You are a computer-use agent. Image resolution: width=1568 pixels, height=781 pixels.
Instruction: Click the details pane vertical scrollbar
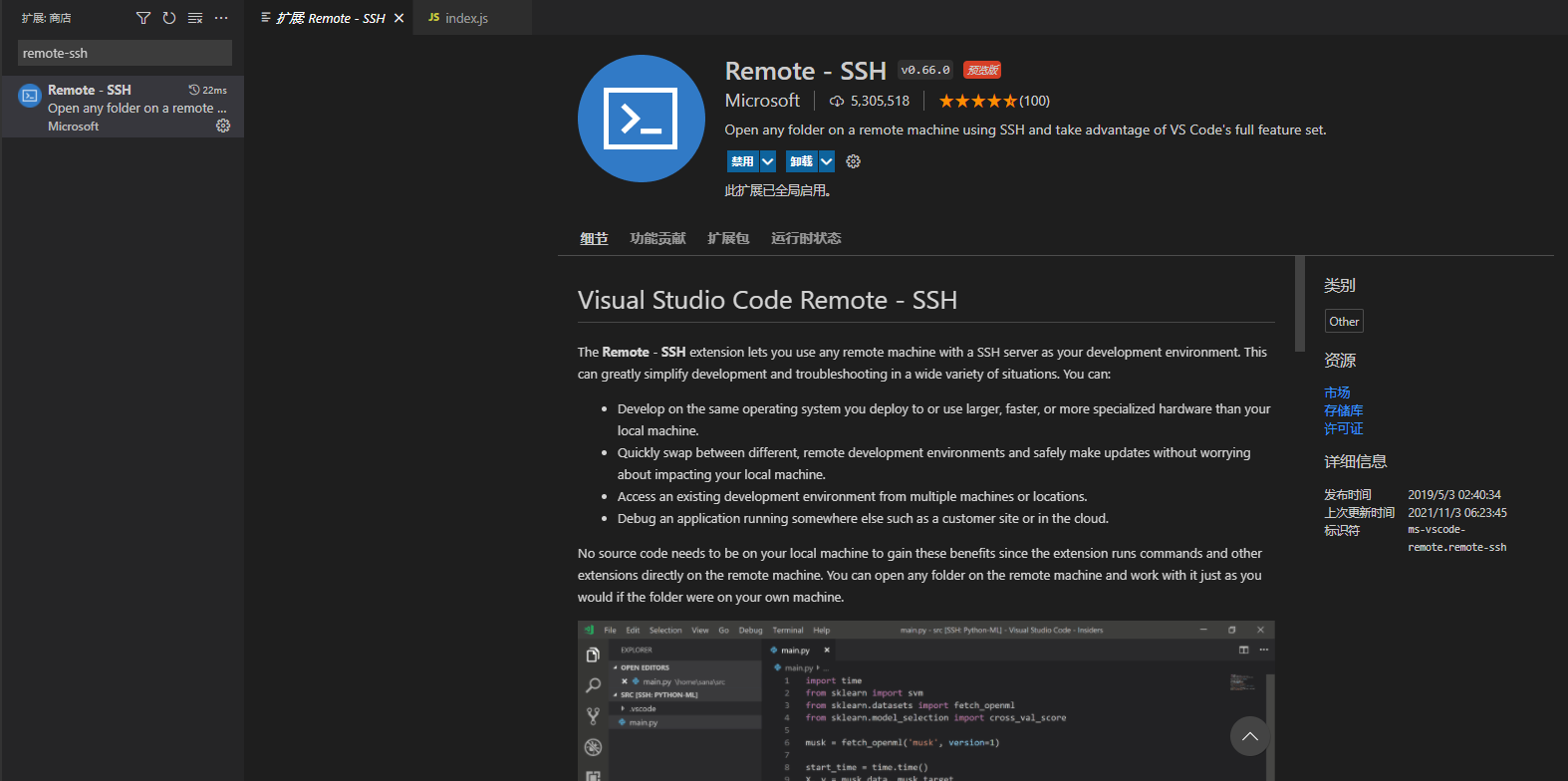tap(1300, 304)
